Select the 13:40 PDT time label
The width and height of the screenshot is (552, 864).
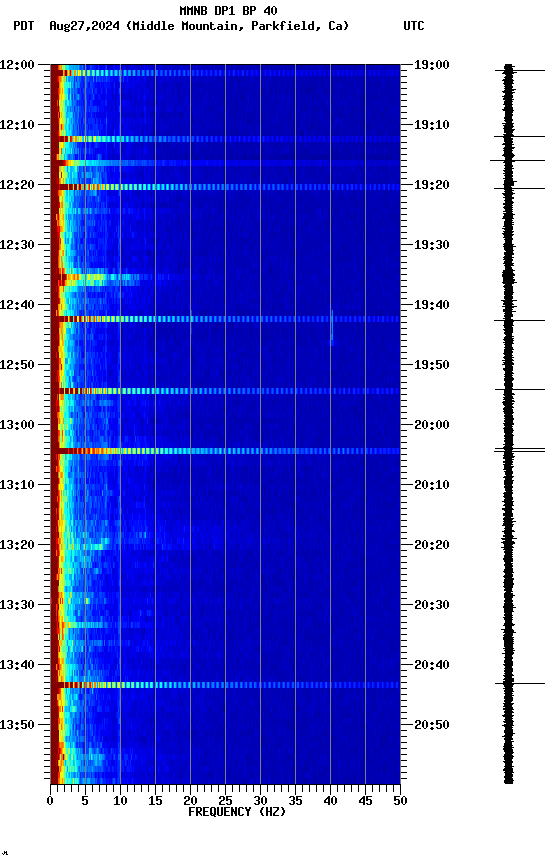pos(17,665)
